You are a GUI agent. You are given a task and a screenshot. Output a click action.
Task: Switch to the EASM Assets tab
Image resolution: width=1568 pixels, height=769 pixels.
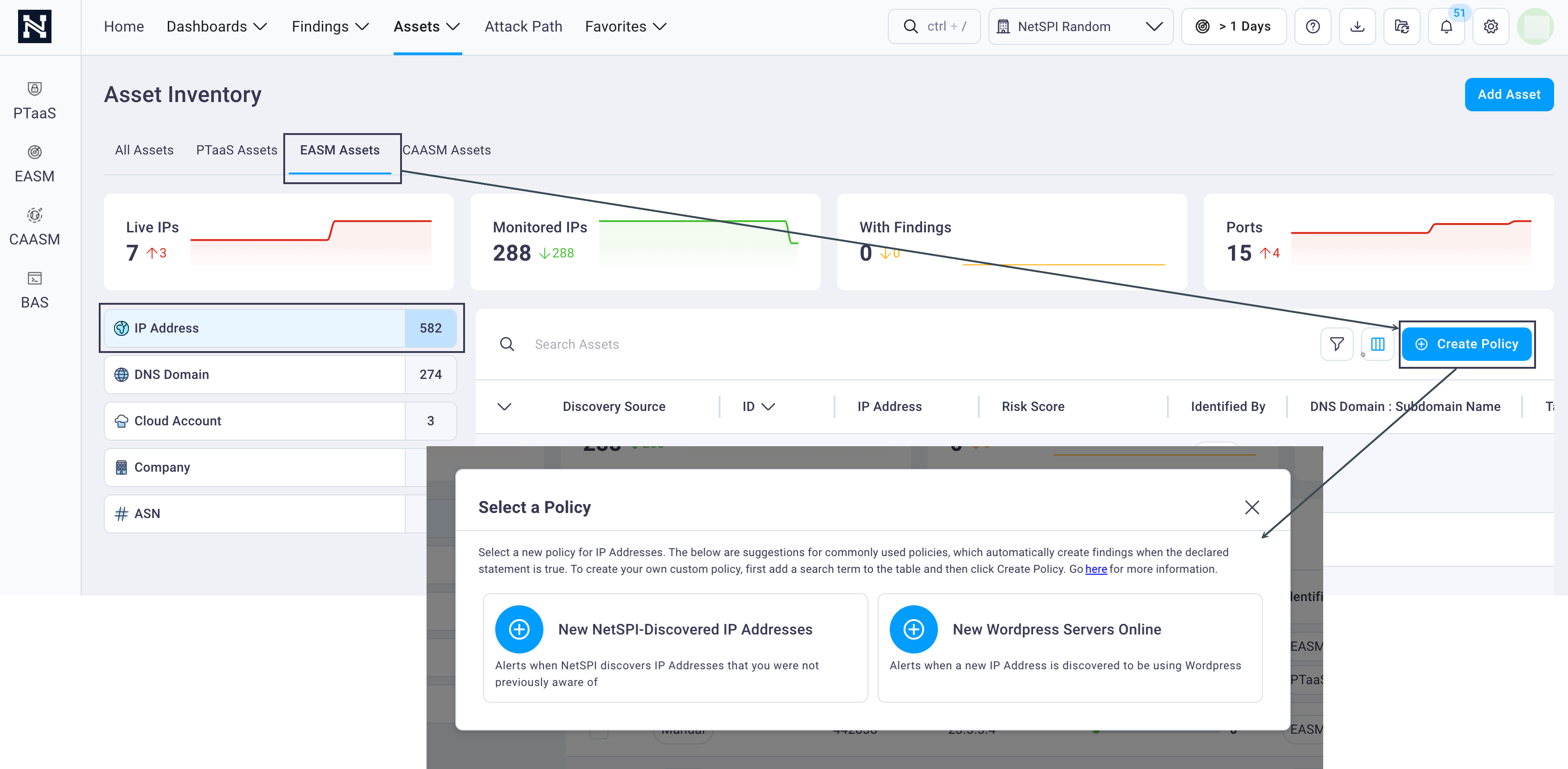(340, 150)
